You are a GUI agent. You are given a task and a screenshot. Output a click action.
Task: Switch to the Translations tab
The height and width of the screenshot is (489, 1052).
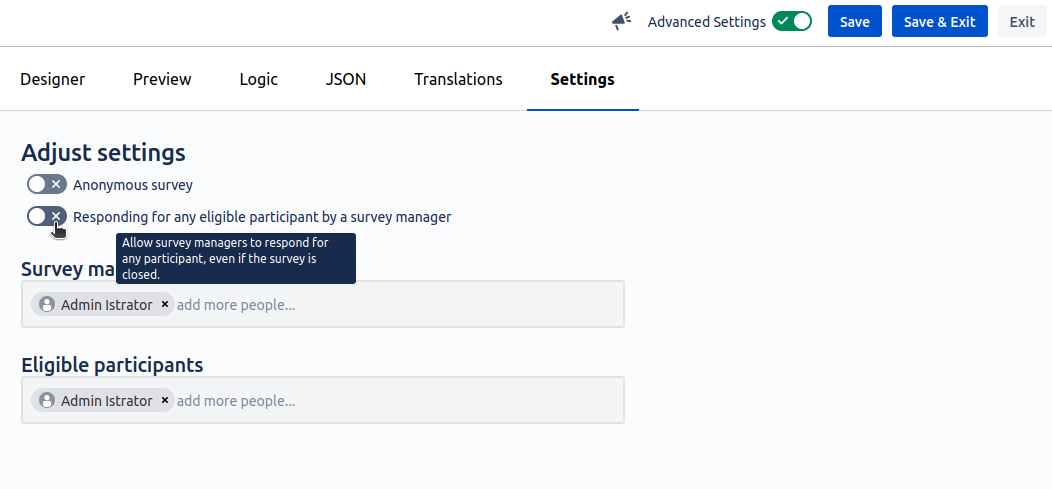[x=458, y=79]
